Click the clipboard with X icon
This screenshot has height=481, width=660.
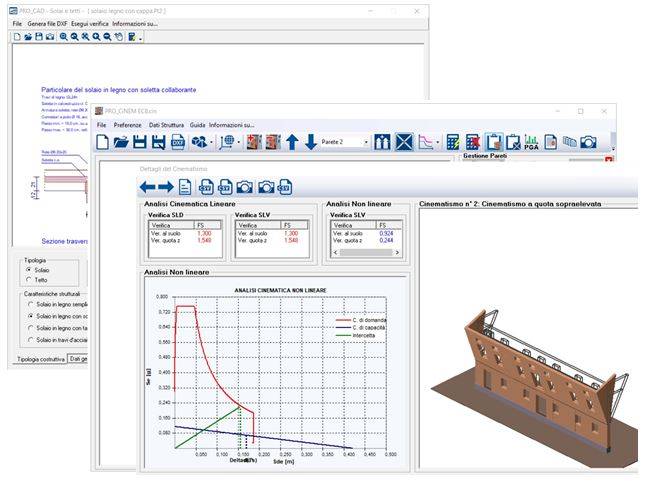pyautogui.click(x=513, y=142)
